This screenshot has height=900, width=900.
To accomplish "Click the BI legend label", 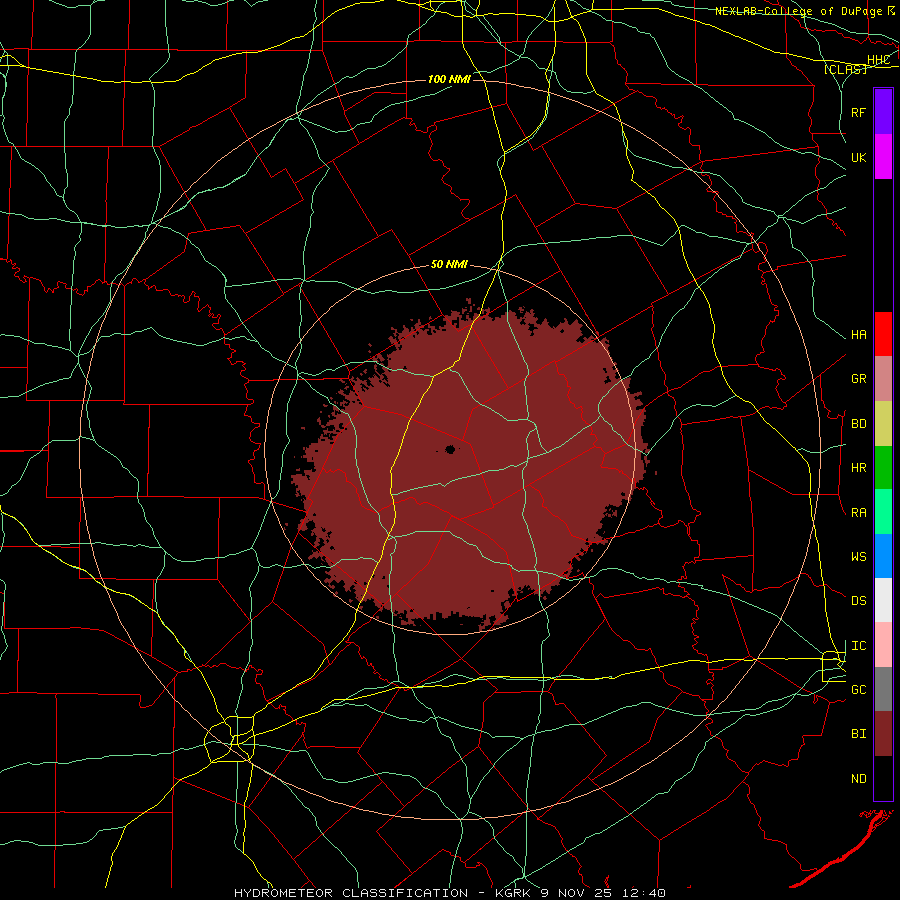I will coord(858,734).
